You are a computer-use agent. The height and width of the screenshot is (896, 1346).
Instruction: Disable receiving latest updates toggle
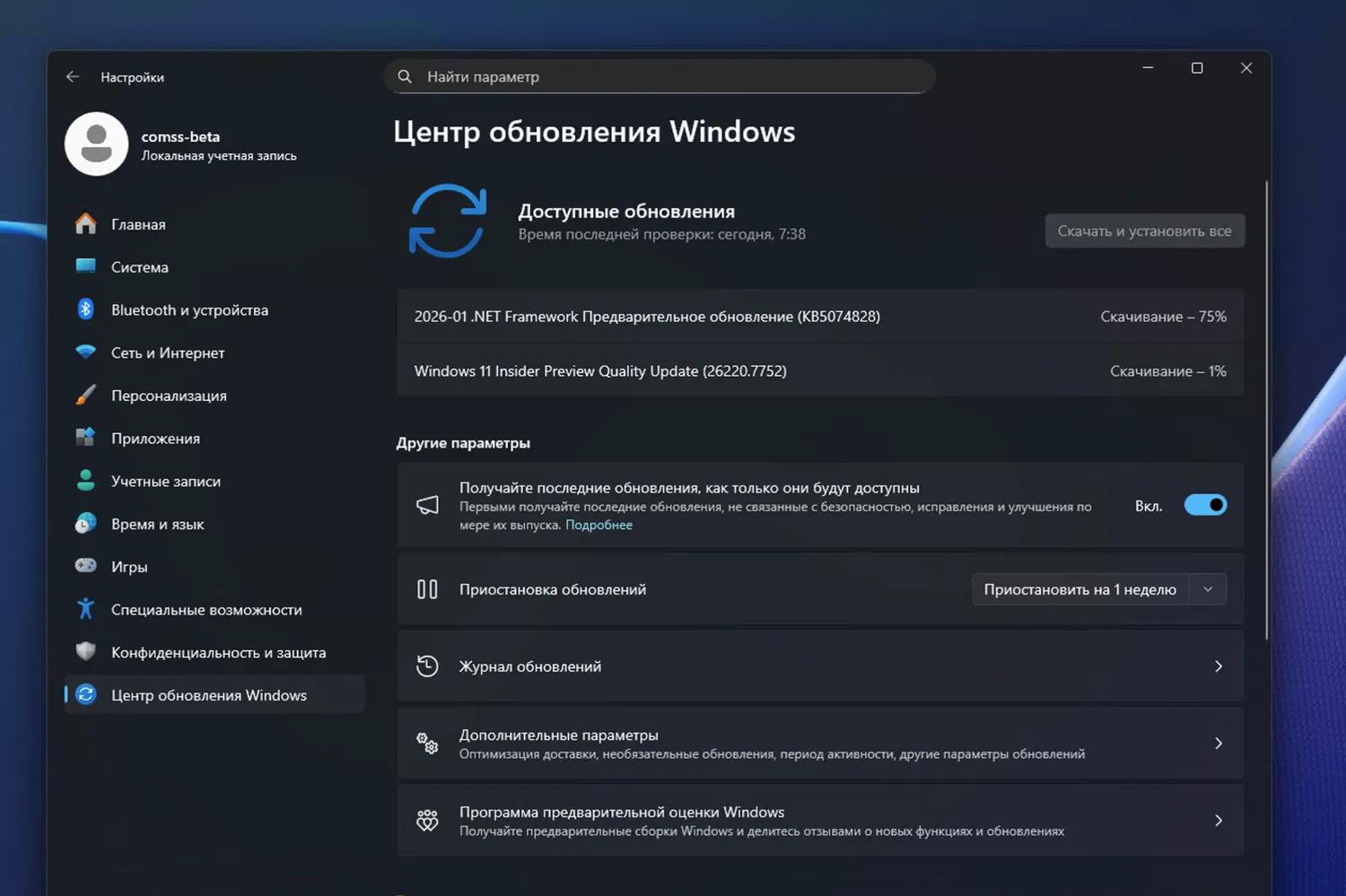(1205, 504)
